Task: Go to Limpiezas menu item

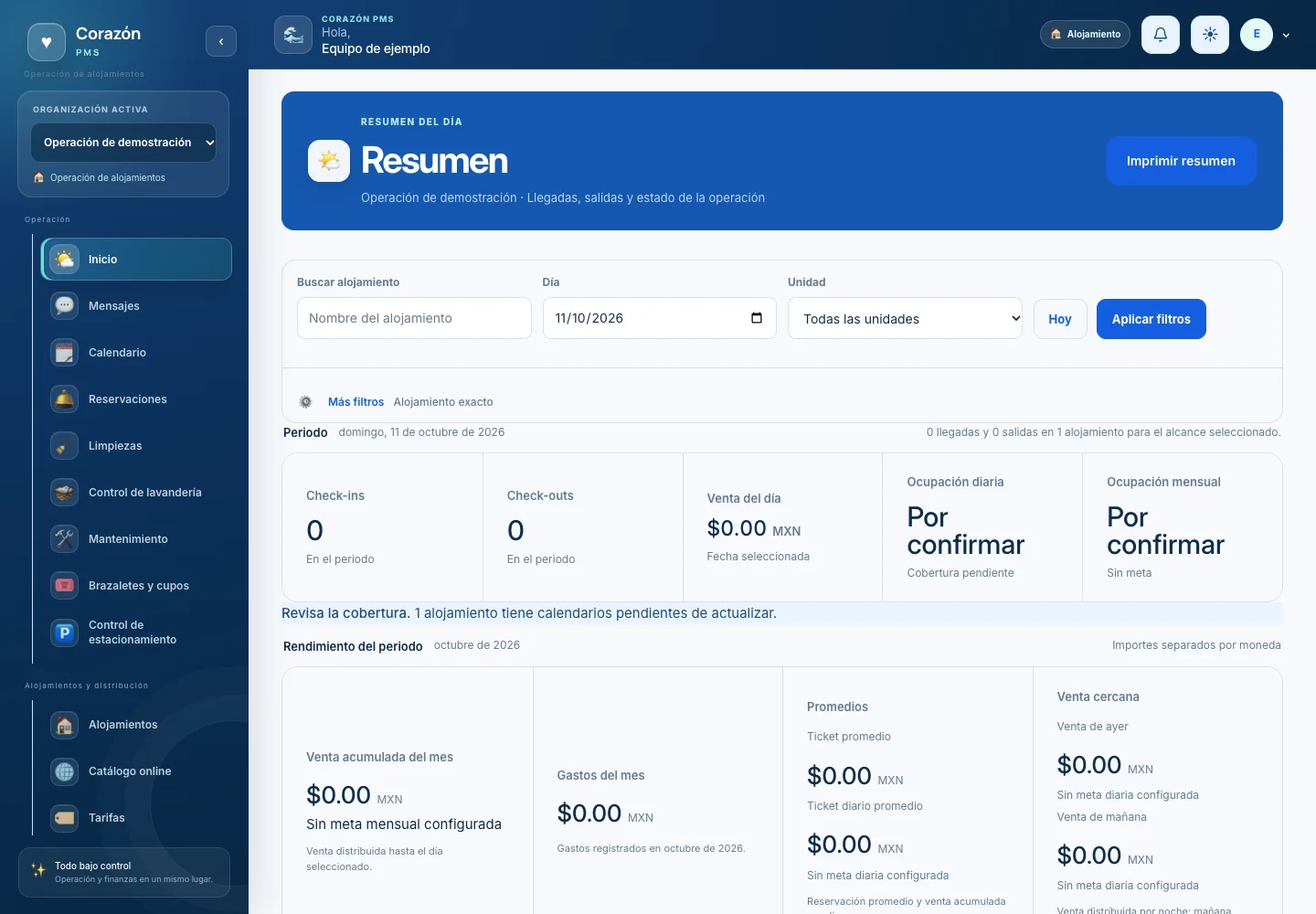Action: click(x=136, y=446)
